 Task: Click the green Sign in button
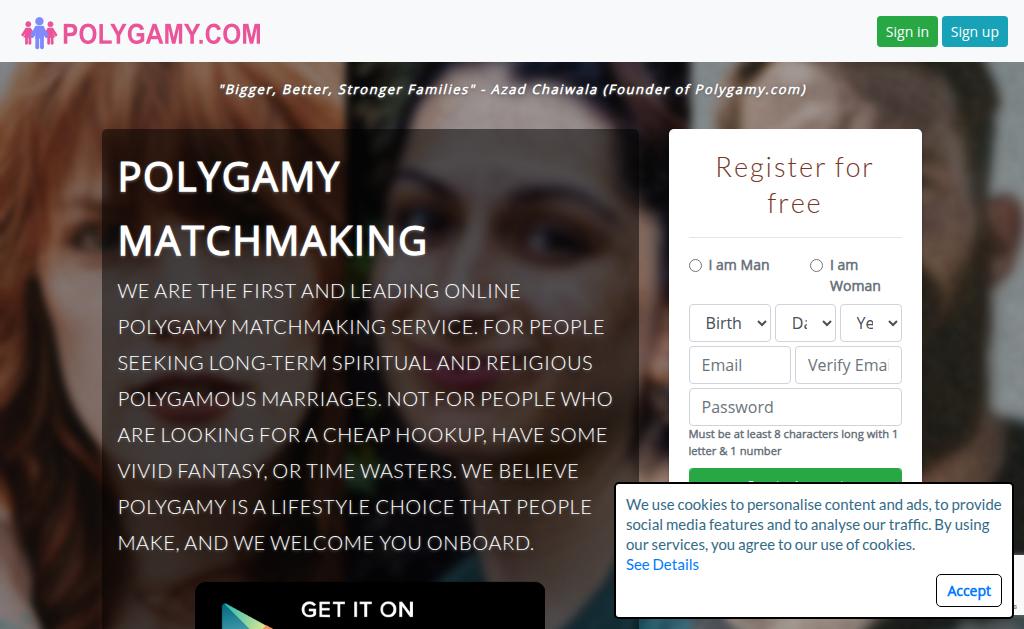coord(907,31)
